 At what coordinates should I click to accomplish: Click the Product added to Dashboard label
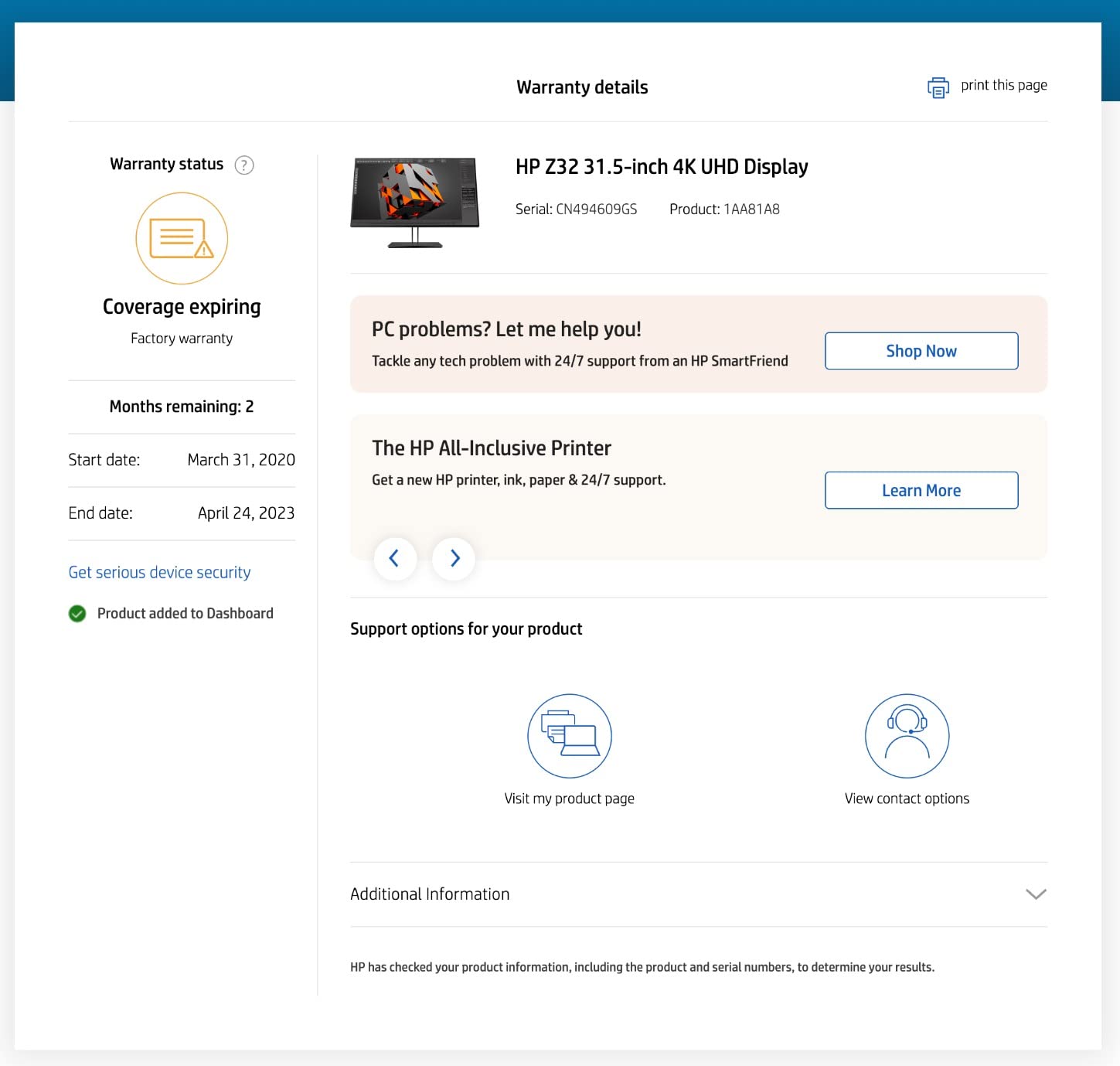point(186,613)
